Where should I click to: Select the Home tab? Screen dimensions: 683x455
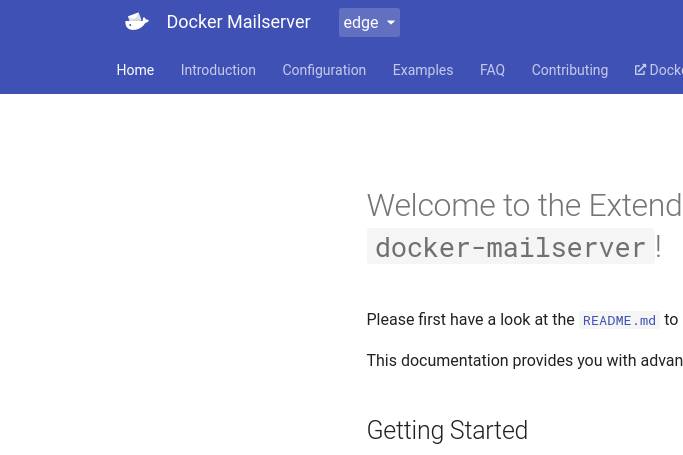click(x=135, y=70)
